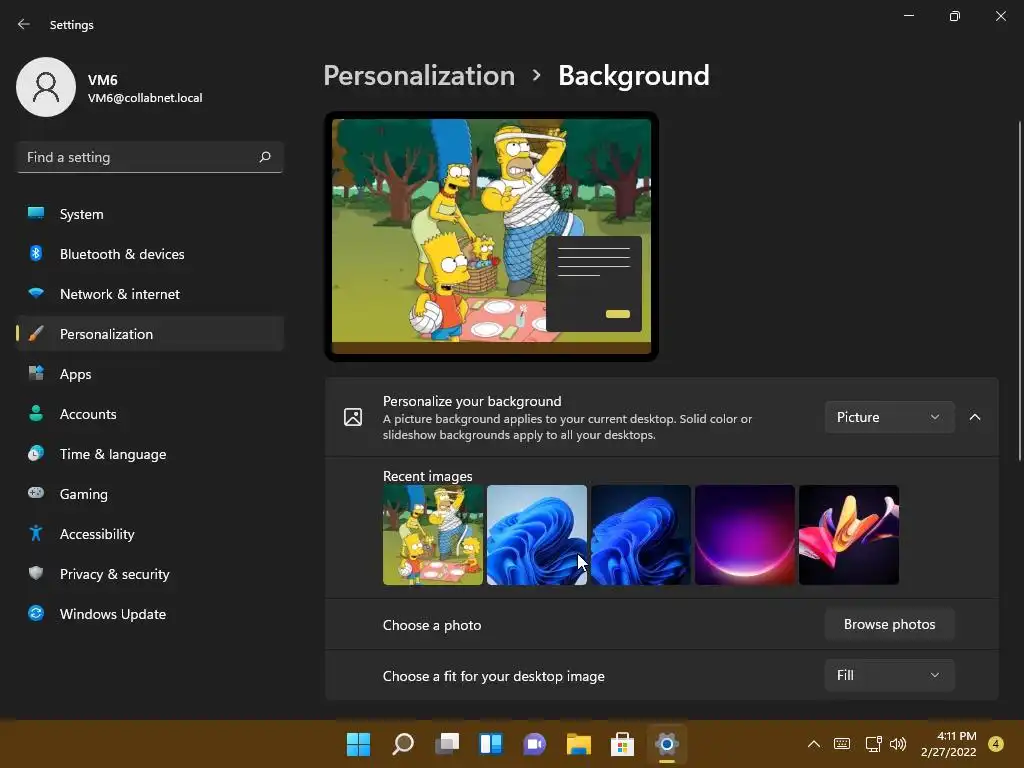Click the Browse photos button

click(889, 624)
